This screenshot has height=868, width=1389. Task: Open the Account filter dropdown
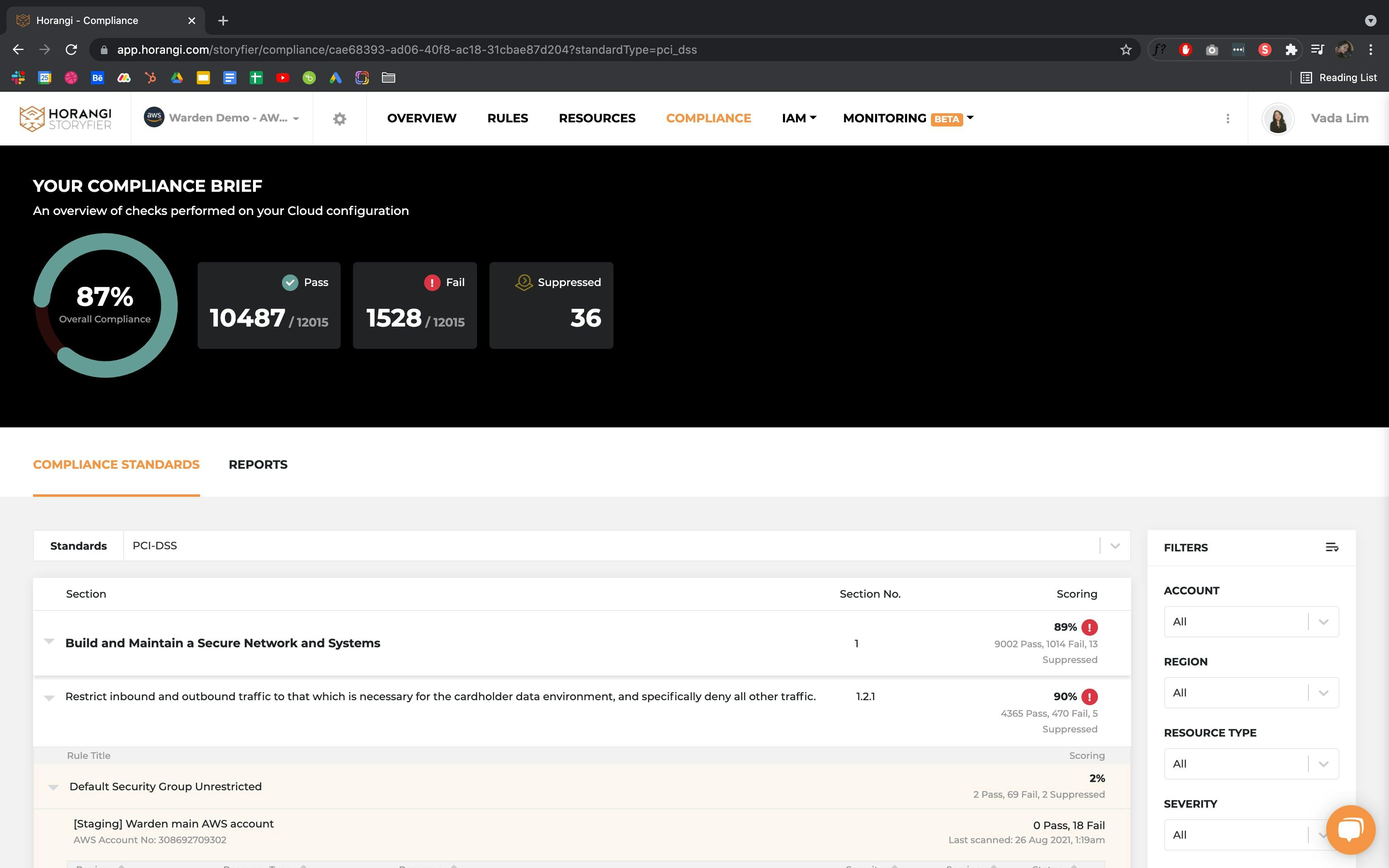pos(1251,622)
